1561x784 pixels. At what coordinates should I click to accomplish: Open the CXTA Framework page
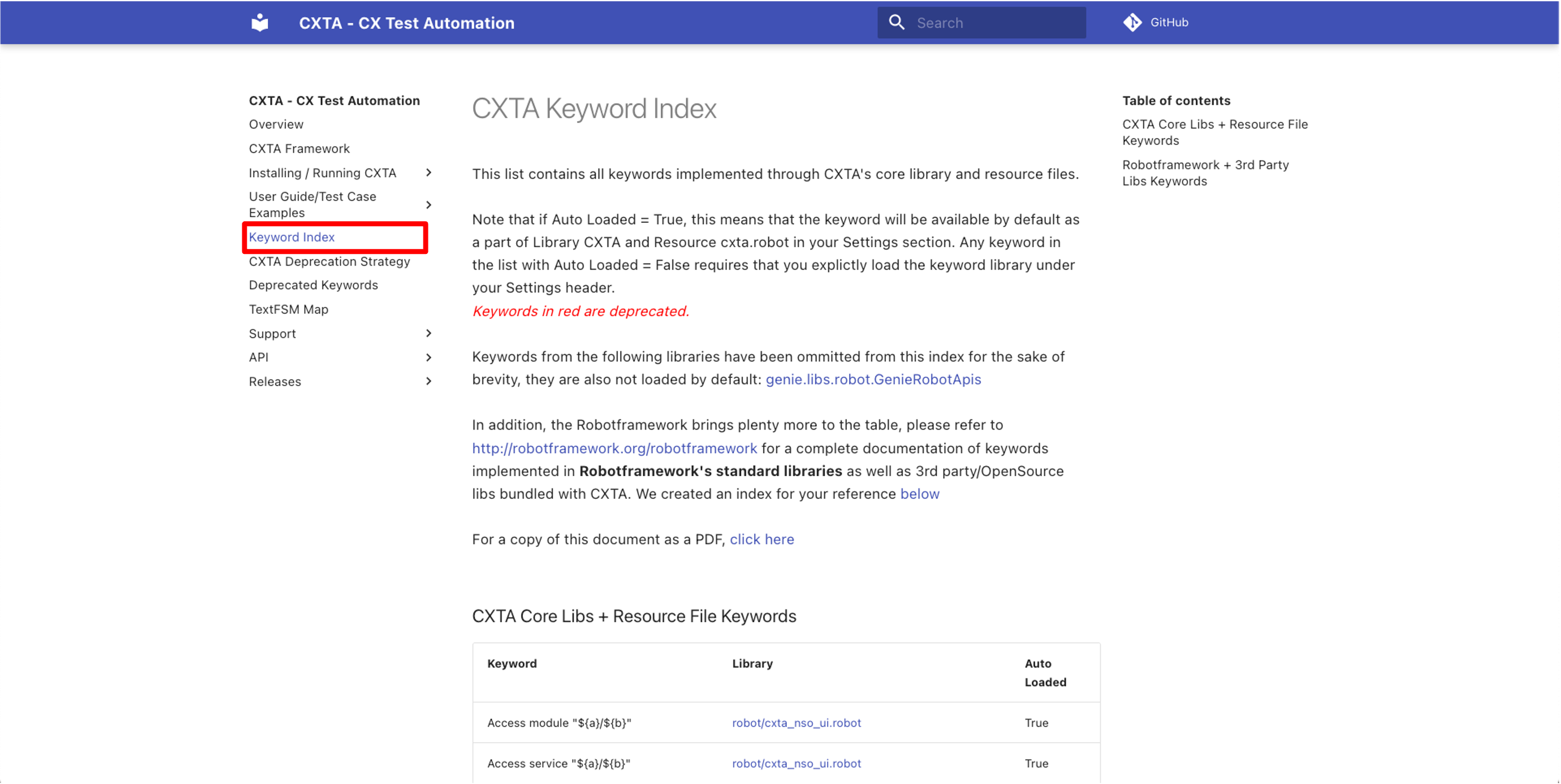300,148
